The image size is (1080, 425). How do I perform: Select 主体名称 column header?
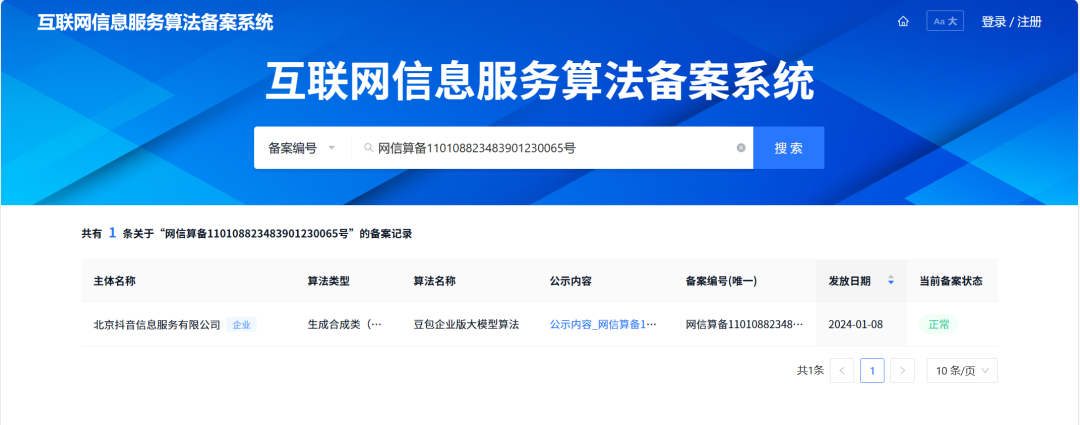coord(114,281)
